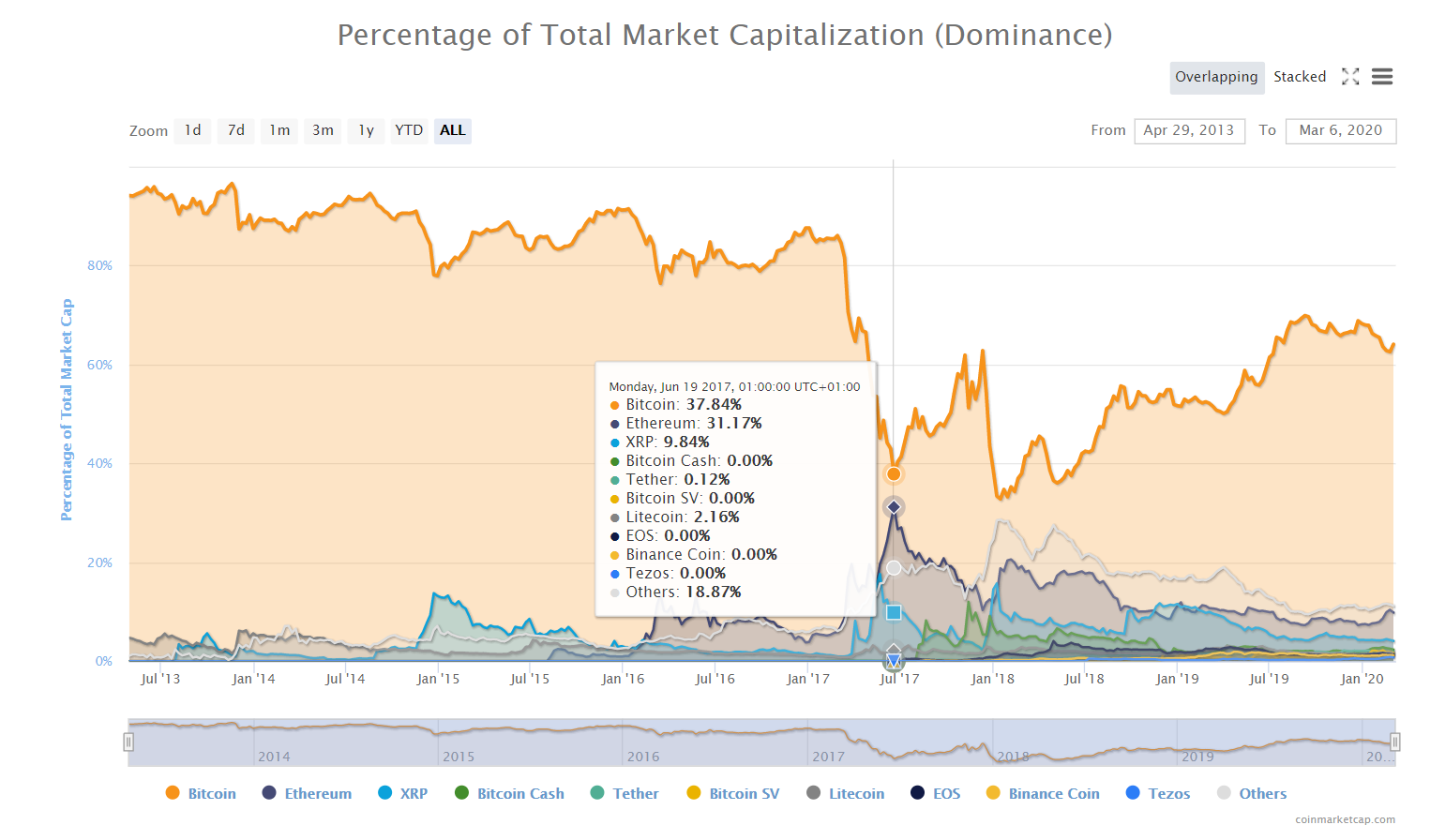Set zoom range to 1y
Image resolution: width=1430 pixels, height=840 pixels.
(x=366, y=130)
